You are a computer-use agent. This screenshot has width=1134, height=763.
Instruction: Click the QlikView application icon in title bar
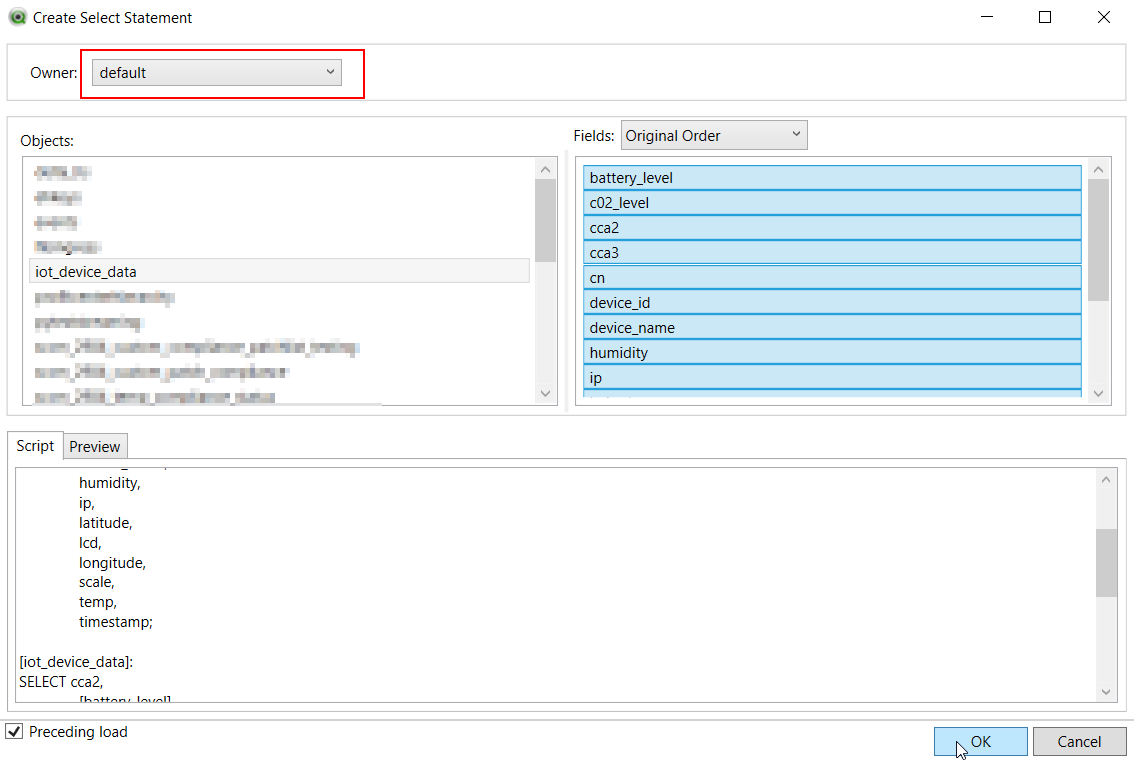point(17,17)
